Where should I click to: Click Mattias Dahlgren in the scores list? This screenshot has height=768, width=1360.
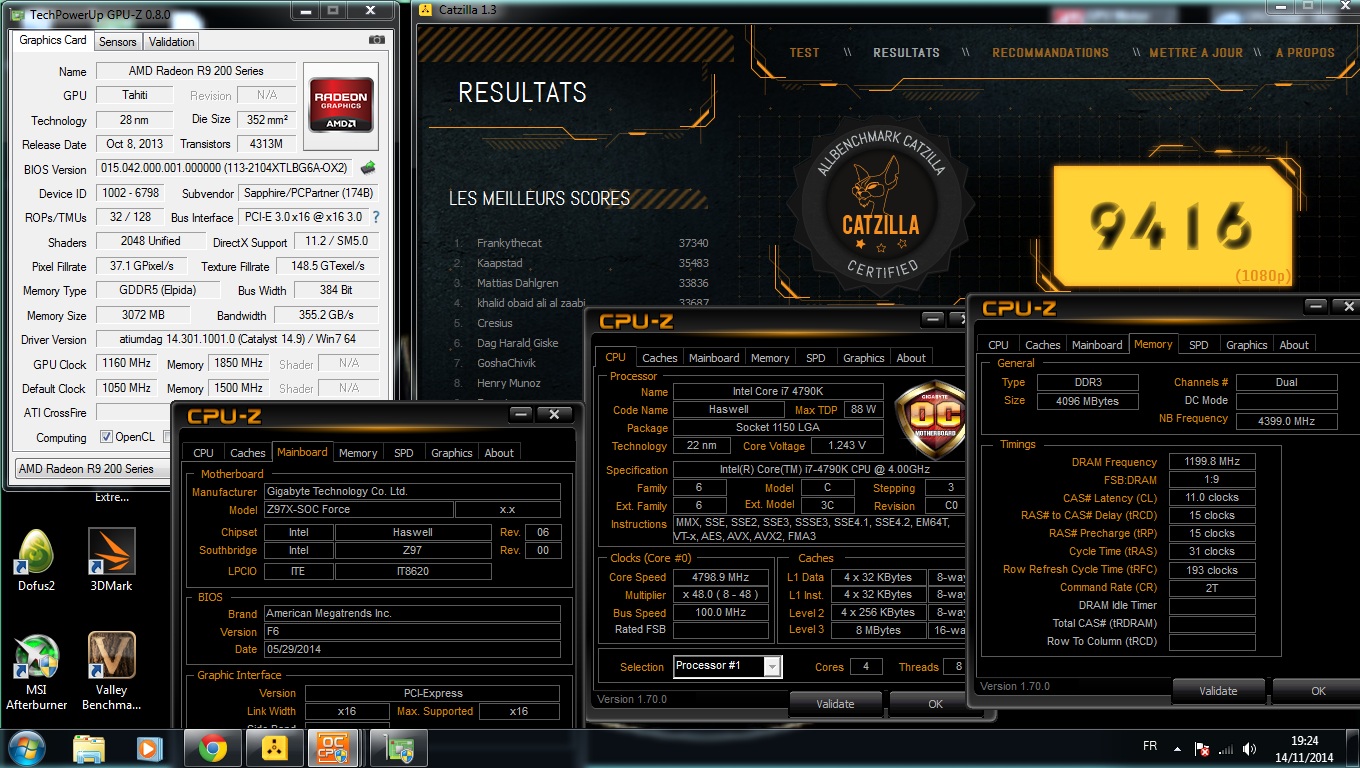click(518, 283)
